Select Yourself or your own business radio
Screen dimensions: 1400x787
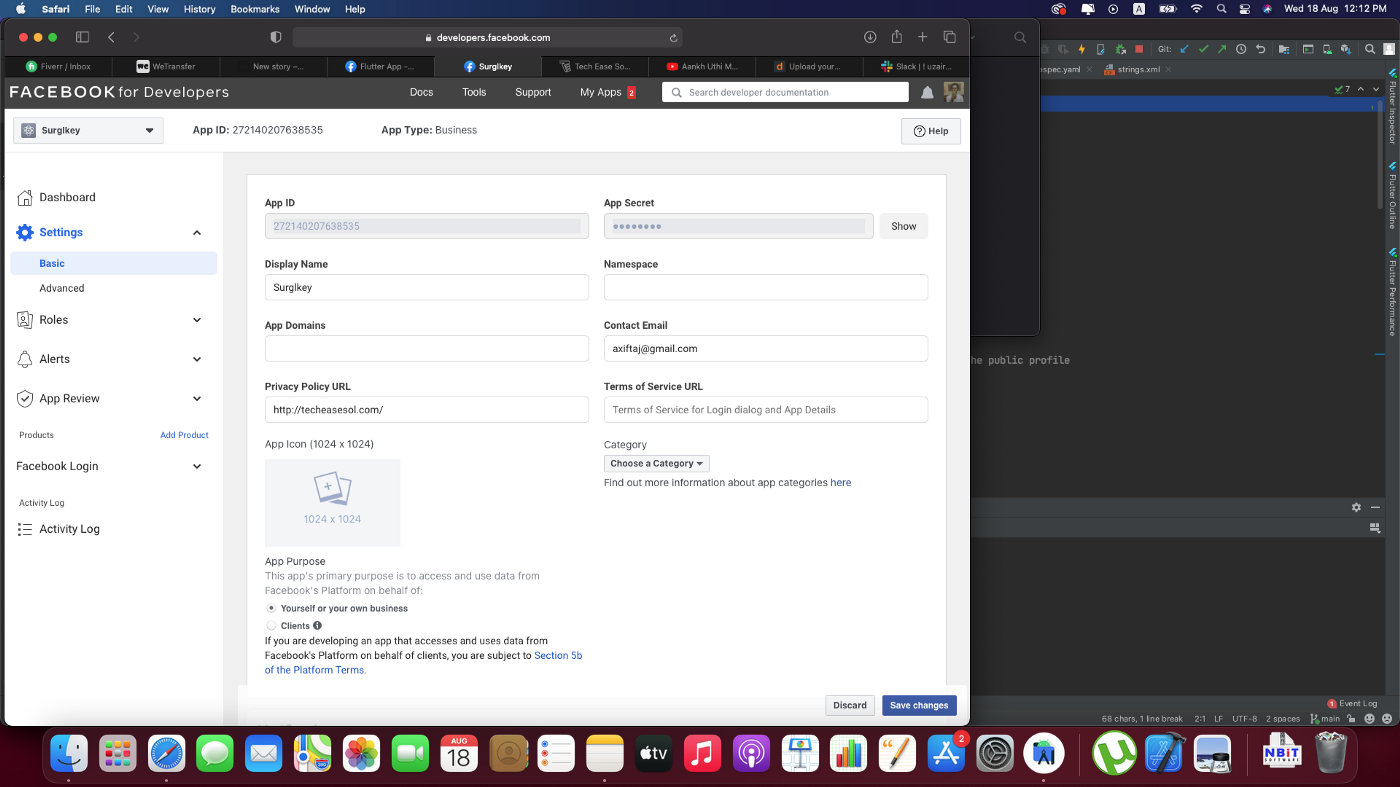271,608
